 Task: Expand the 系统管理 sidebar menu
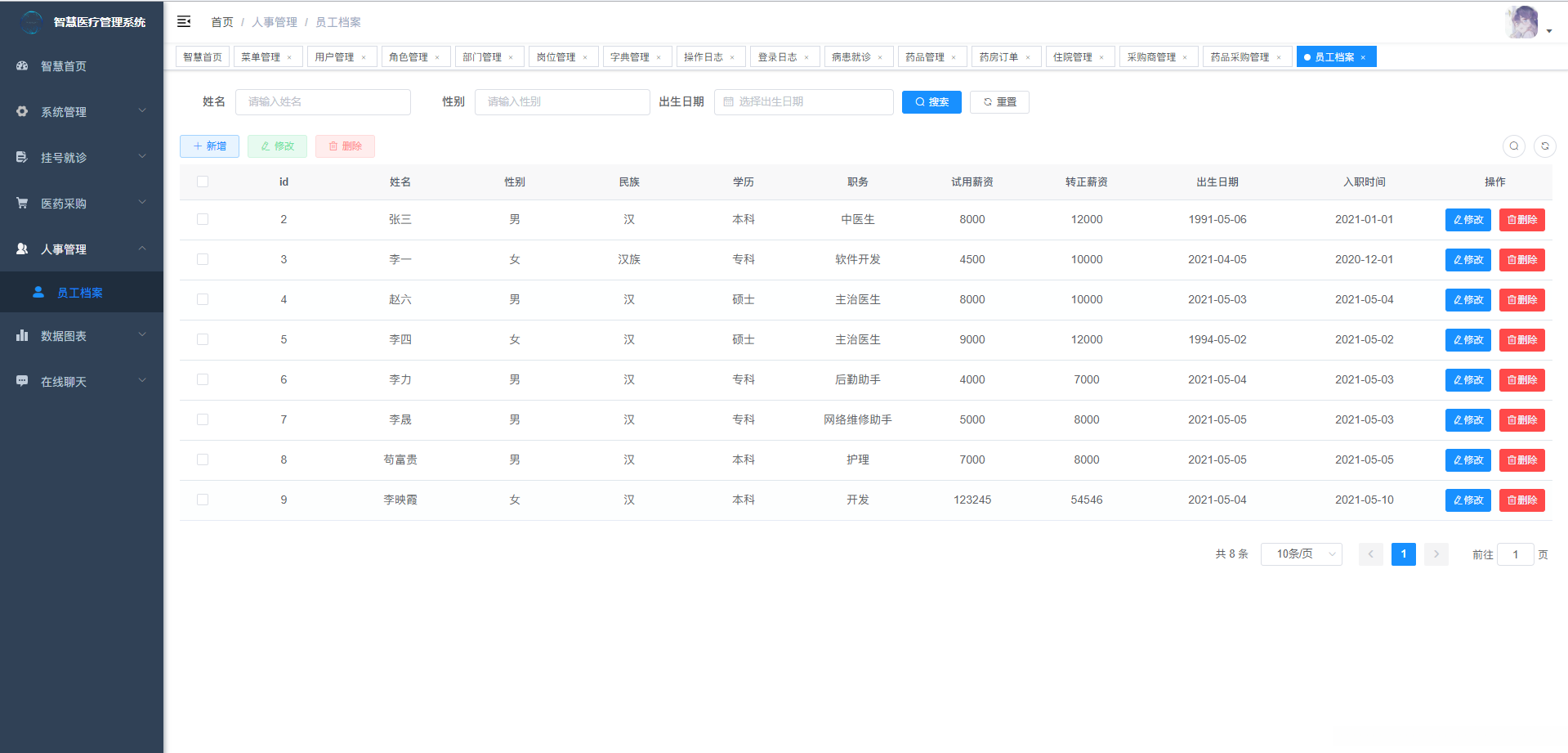pos(82,111)
